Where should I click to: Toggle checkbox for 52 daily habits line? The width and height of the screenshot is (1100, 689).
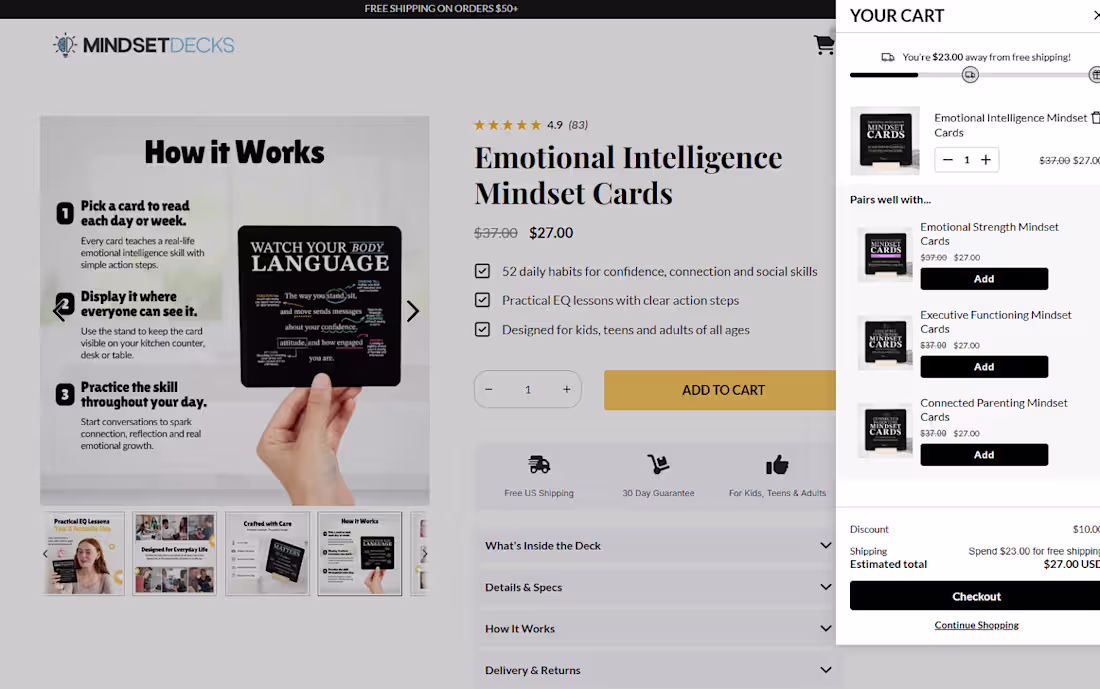482,271
